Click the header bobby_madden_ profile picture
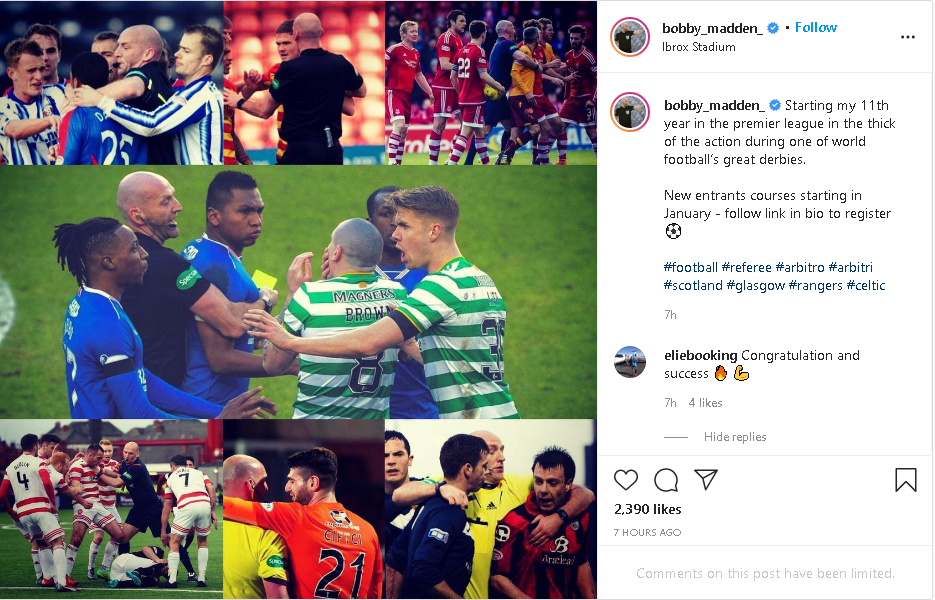935x600 pixels. pyautogui.click(x=630, y=37)
